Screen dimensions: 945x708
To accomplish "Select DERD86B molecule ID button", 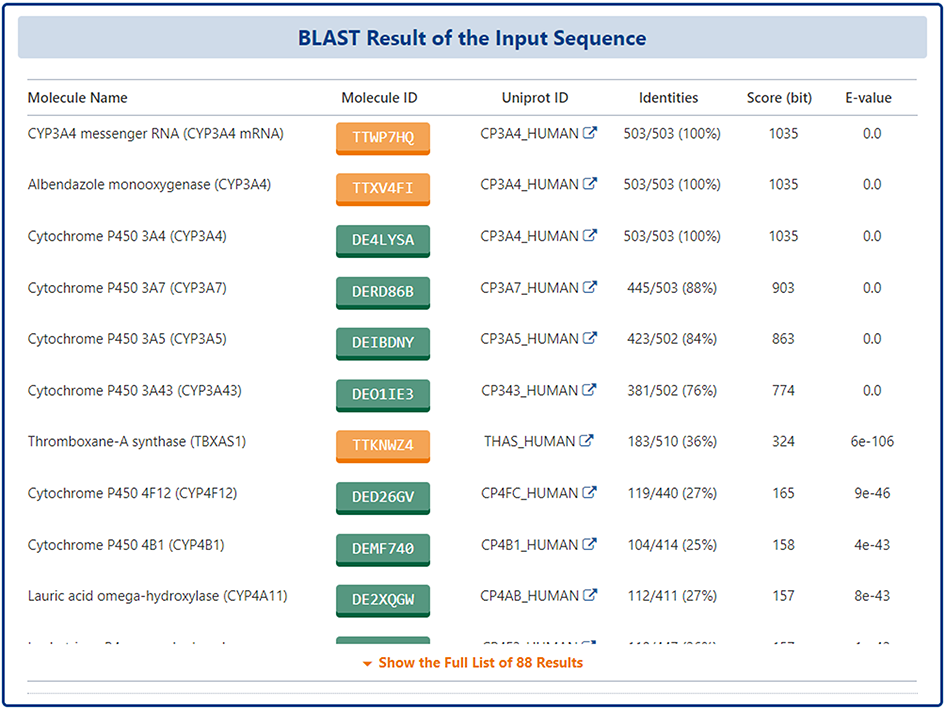I will (383, 292).
